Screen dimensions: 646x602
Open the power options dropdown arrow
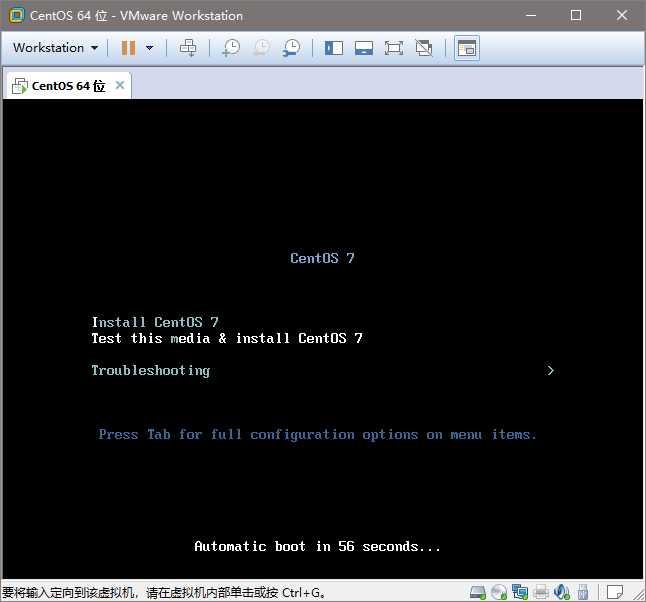(x=150, y=48)
